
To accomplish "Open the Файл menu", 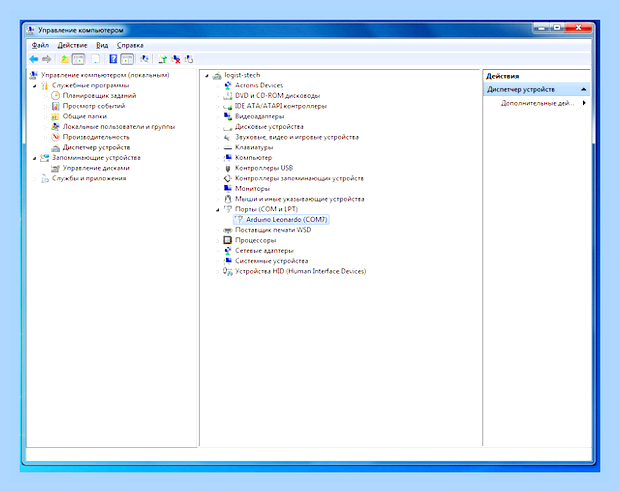I will 40,45.
